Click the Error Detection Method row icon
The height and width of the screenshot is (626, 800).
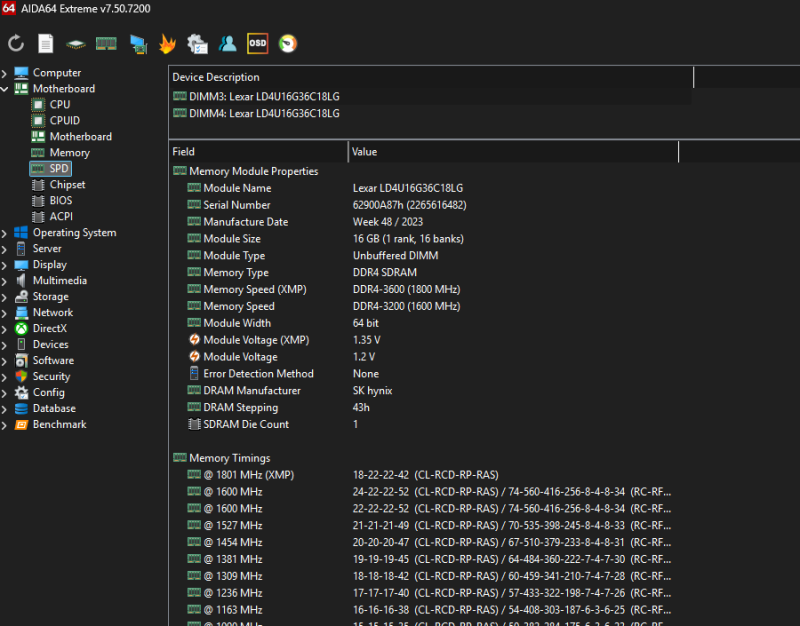(x=194, y=373)
